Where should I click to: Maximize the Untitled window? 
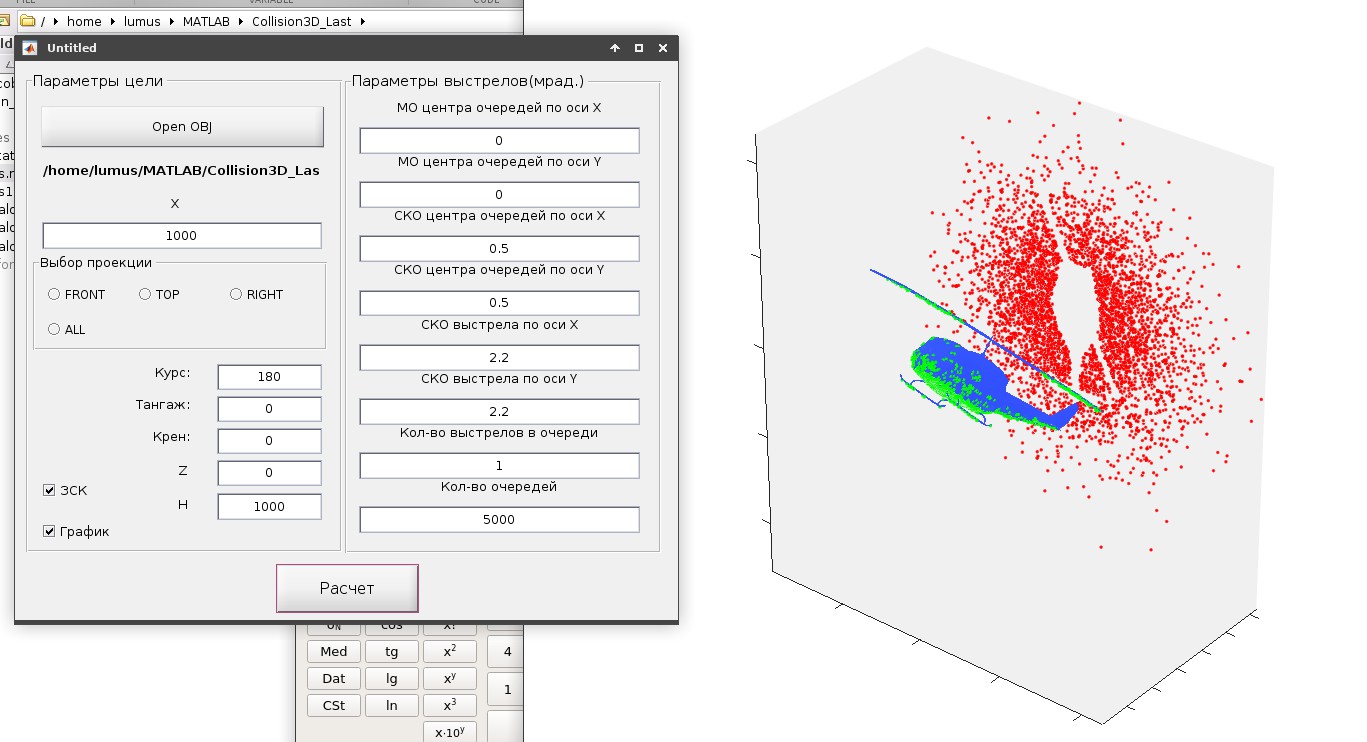[639, 48]
